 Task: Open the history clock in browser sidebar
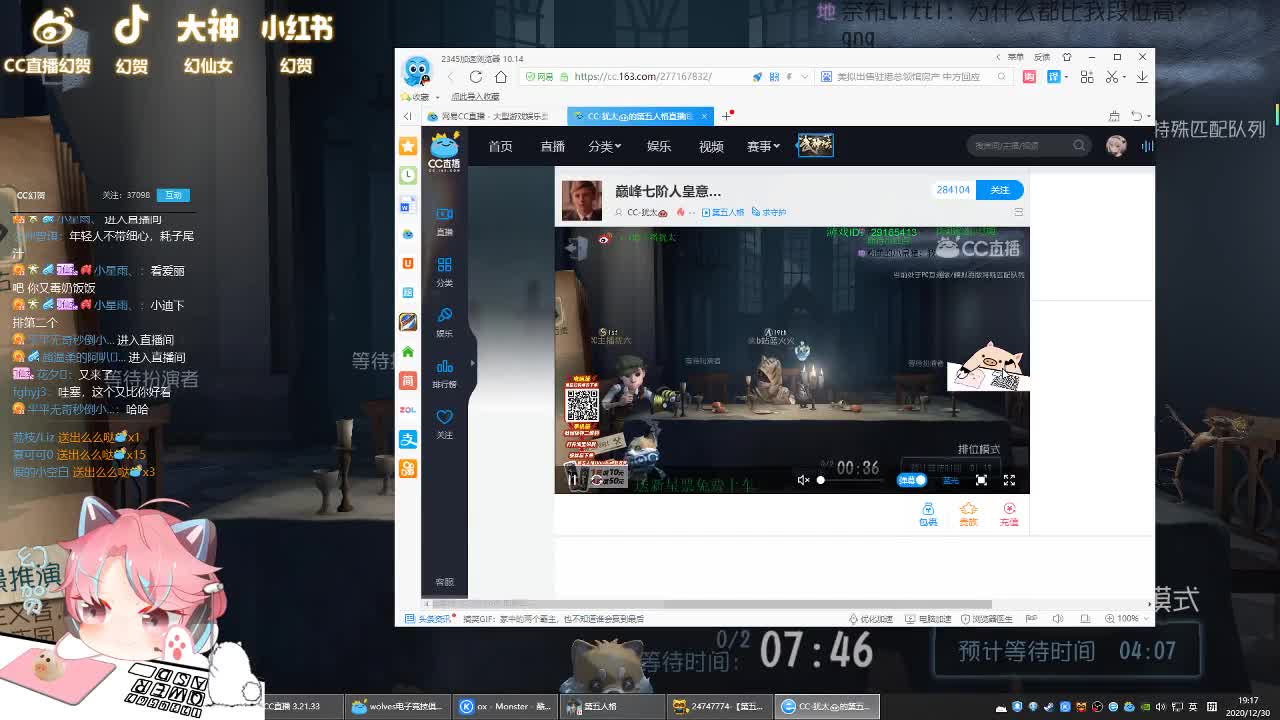[408, 175]
